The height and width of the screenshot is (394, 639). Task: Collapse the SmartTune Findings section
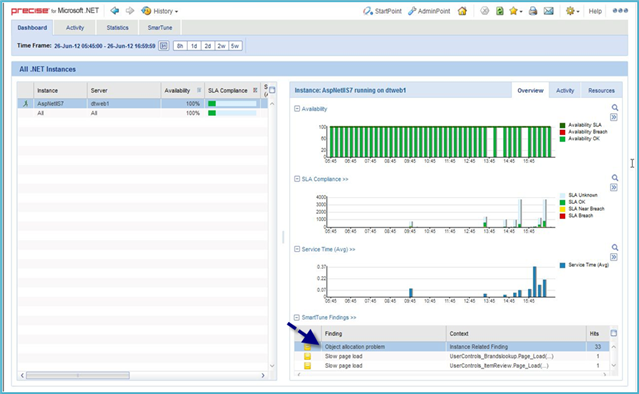297,317
